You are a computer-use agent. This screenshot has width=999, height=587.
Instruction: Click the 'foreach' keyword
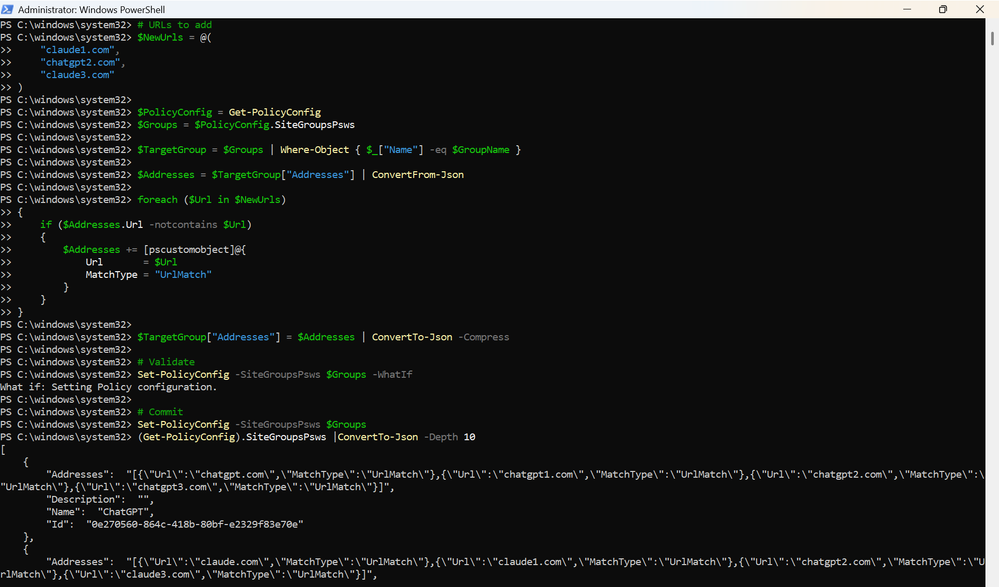[157, 199]
